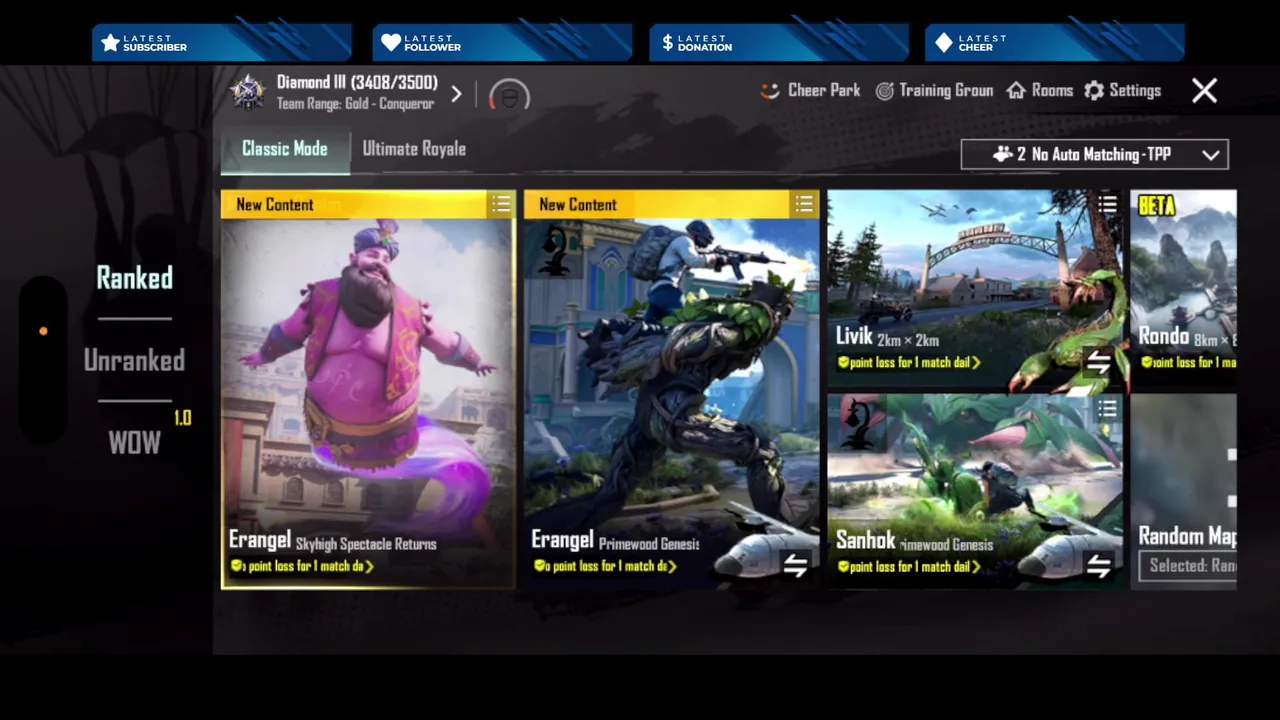Click the Latest Follower overlay panel
The height and width of the screenshot is (720, 1280).
(502, 43)
